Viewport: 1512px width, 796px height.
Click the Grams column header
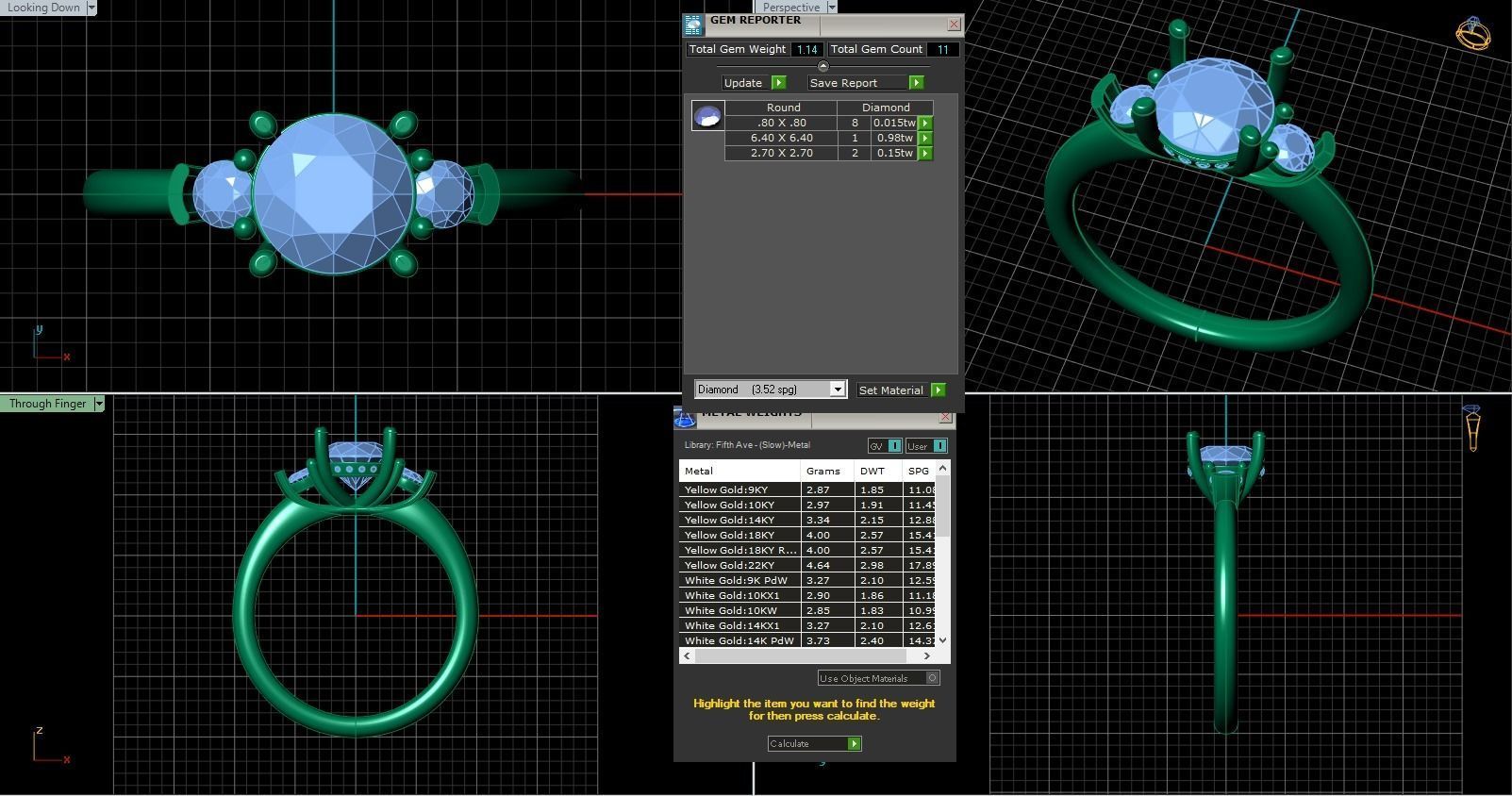[827, 471]
